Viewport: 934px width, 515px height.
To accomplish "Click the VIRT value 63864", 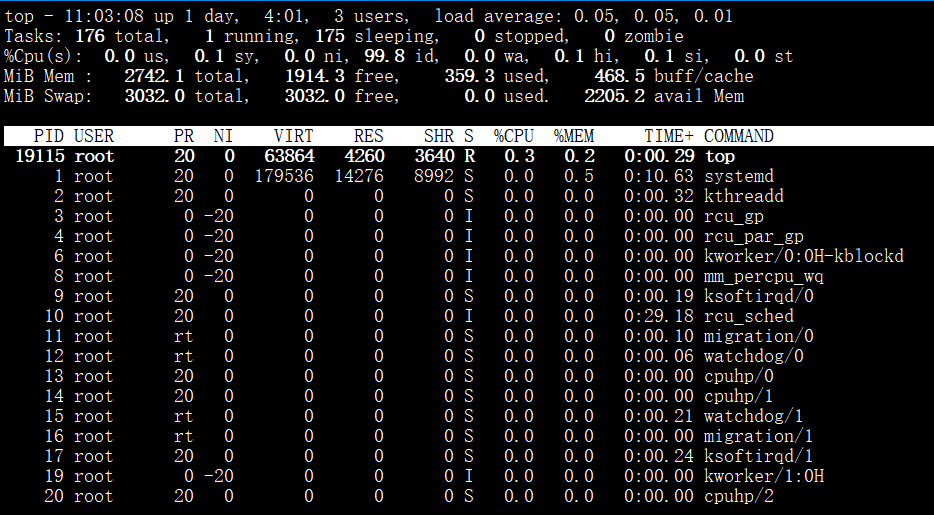I will (289, 157).
